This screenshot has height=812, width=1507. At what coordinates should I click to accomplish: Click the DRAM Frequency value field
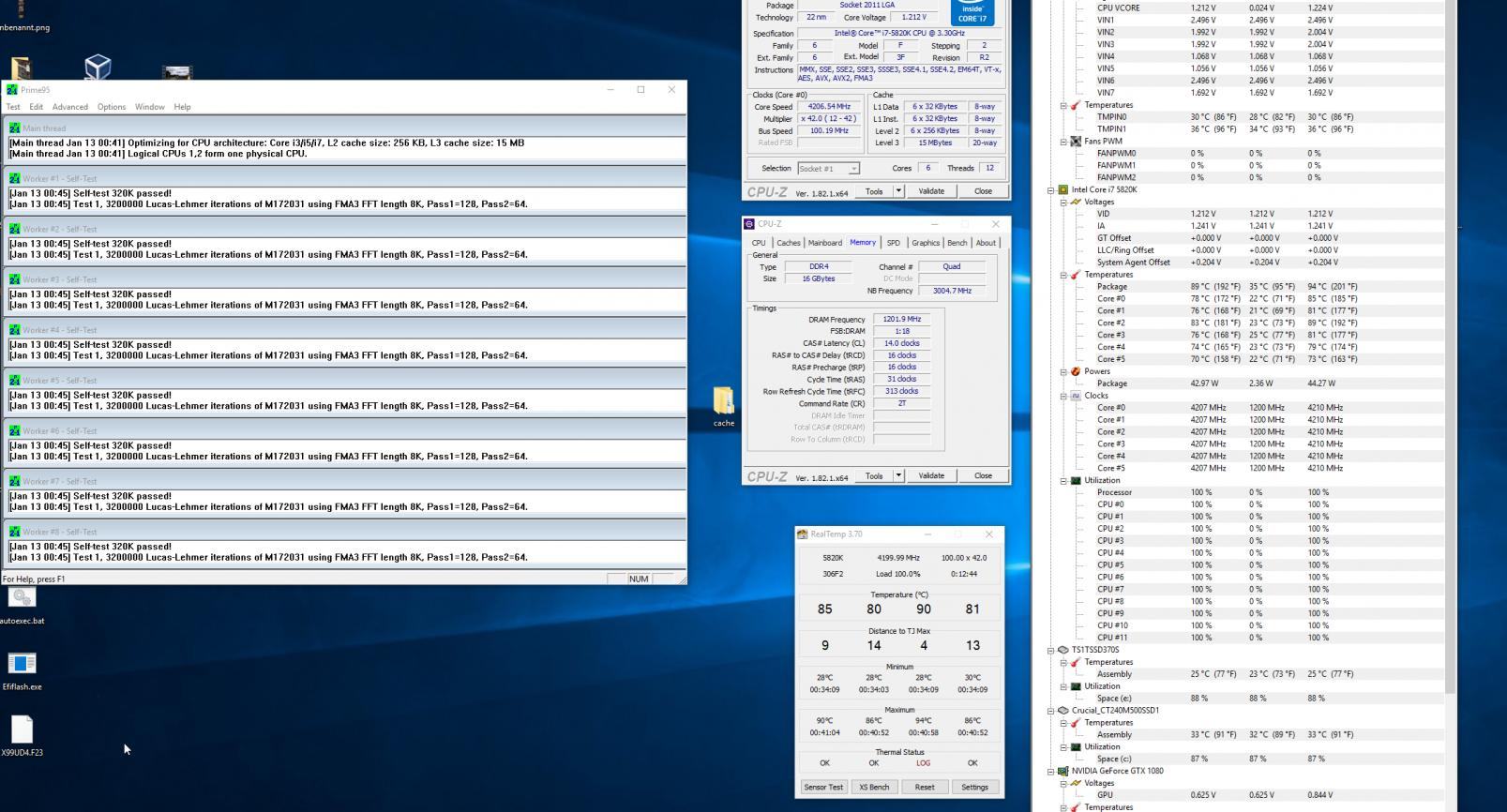[x=902, y=320]
